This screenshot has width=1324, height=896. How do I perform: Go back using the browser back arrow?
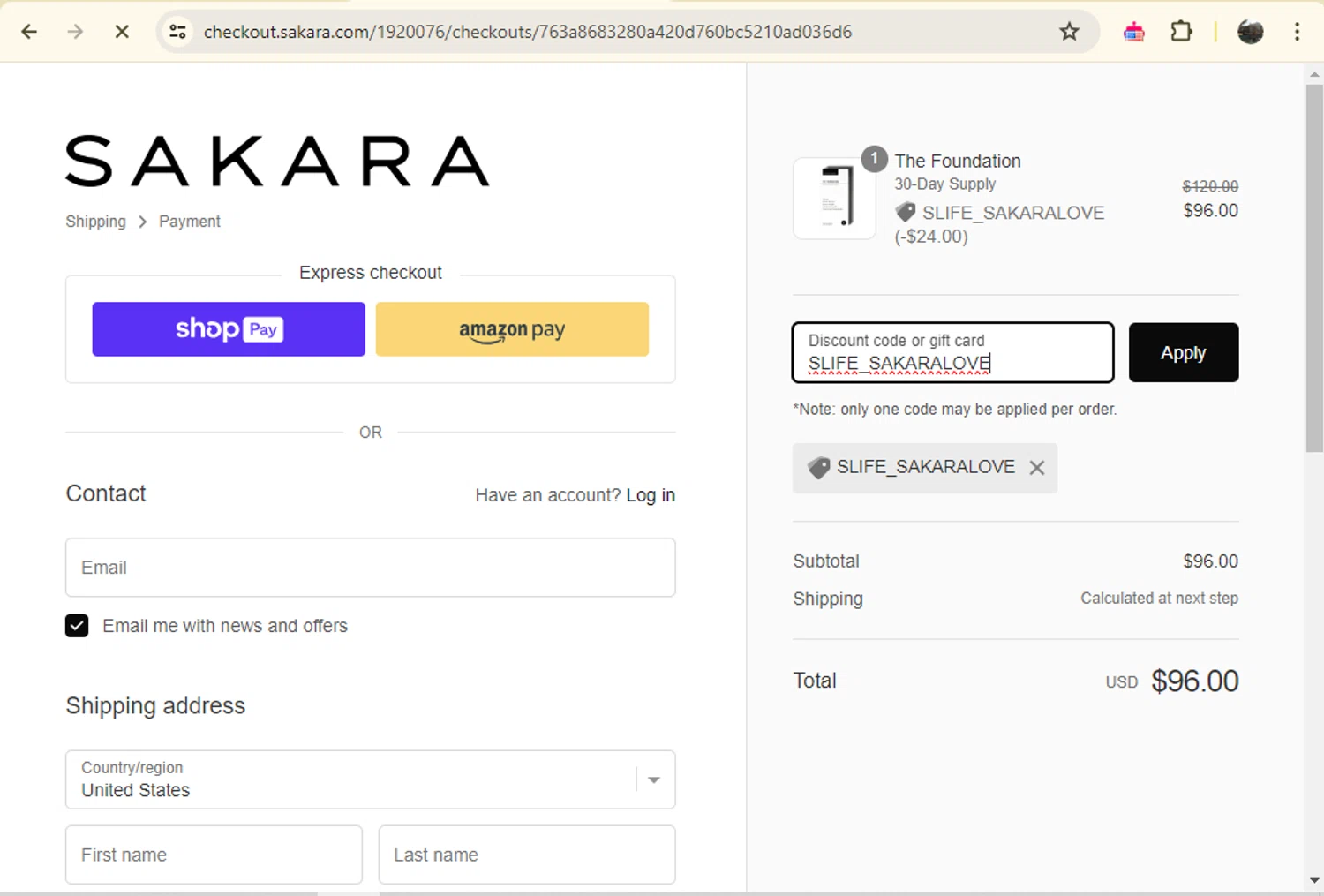[x=29, y=32]
